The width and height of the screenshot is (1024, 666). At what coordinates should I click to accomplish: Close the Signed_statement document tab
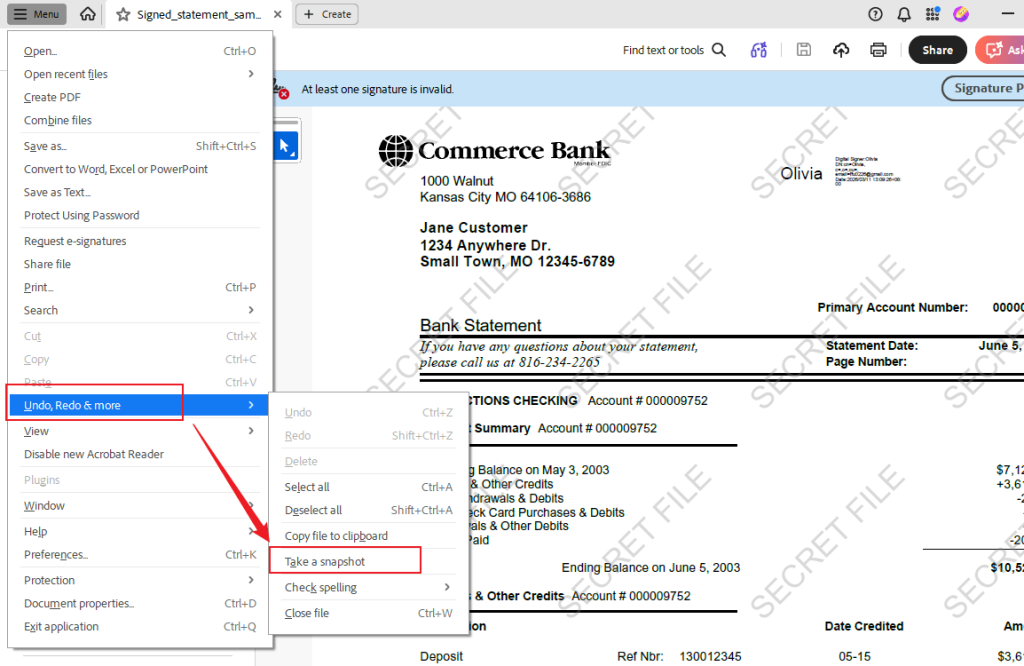coord(277,14)
